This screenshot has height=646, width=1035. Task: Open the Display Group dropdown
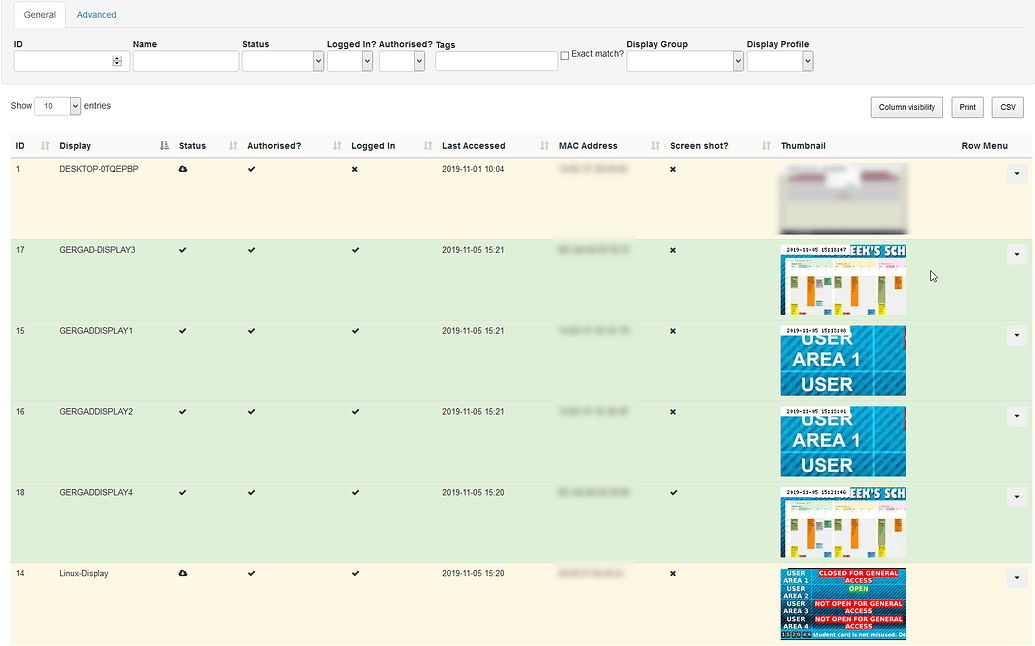click(x=685, y=61)
